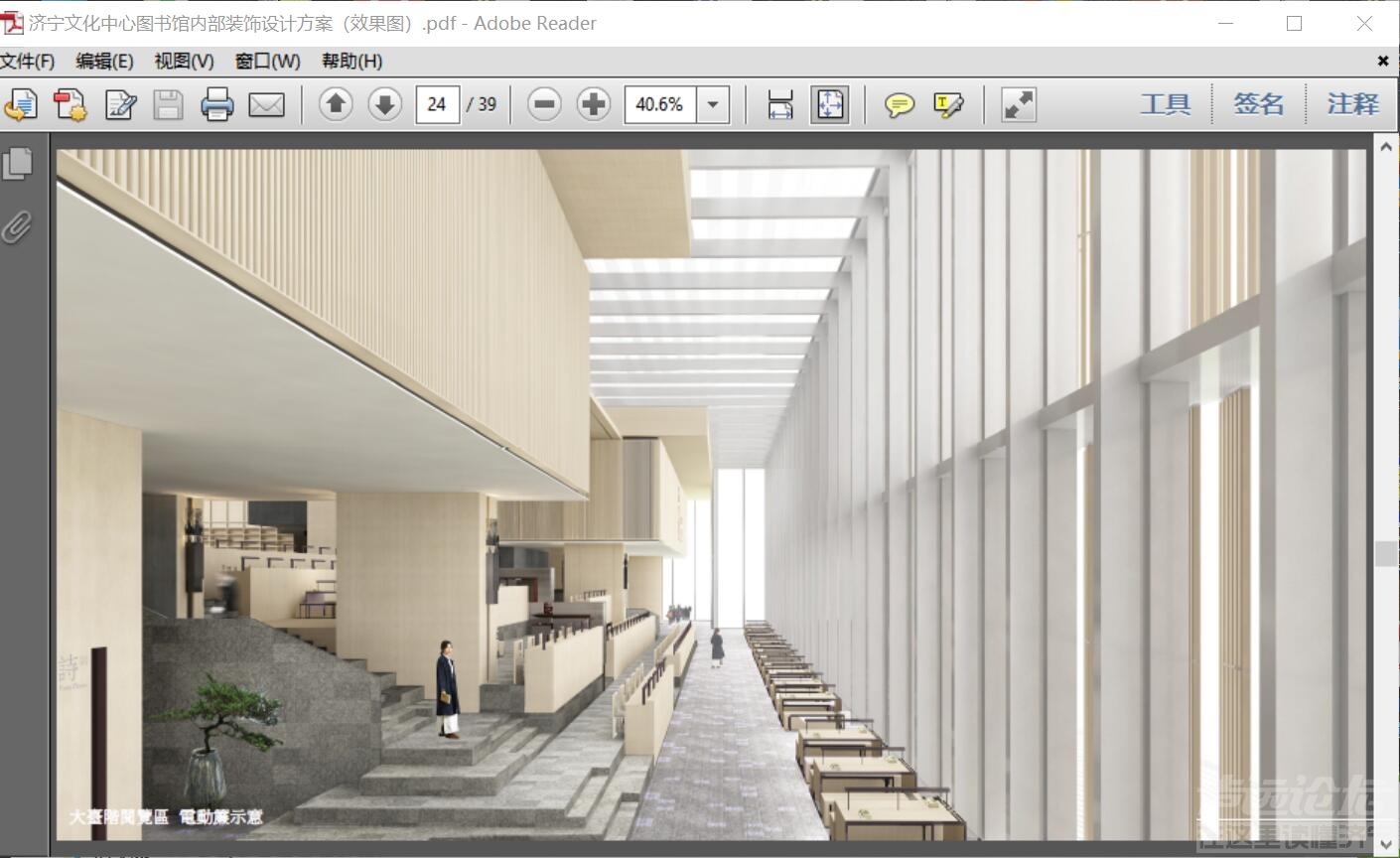Open the 签名 sign pane

[1259, 104]
